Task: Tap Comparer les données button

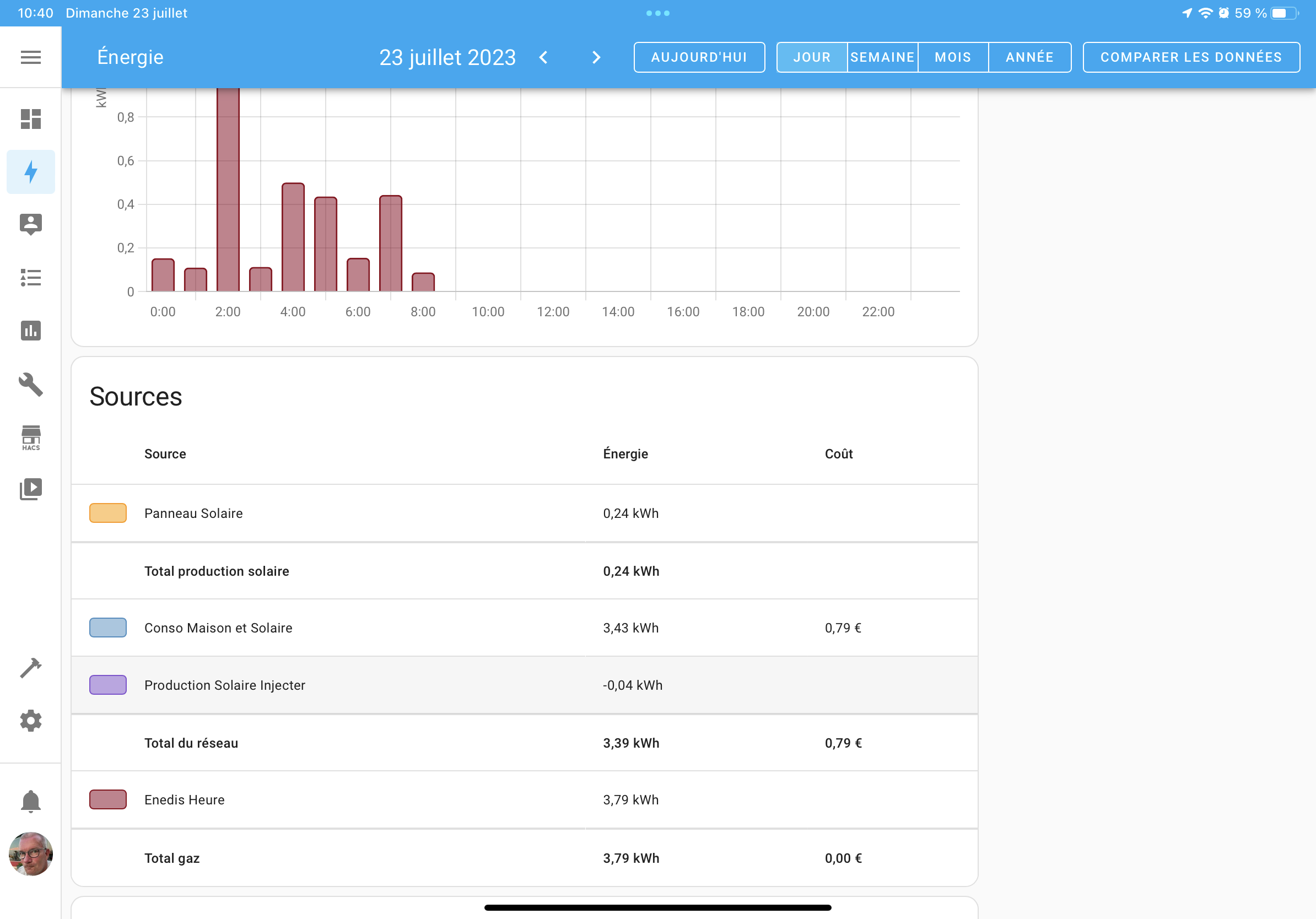Action: (1190, 57)
